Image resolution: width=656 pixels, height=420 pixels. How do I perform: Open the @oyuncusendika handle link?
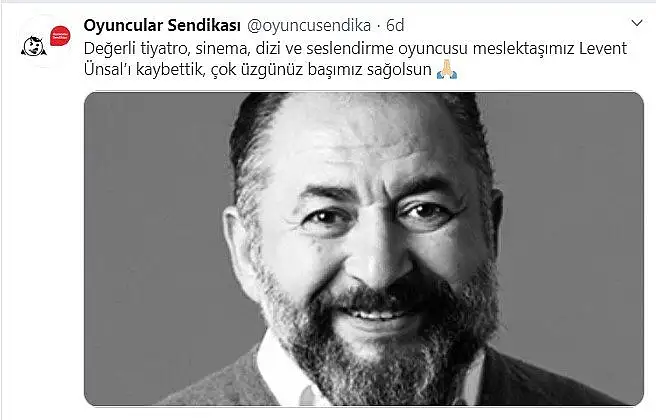(x=309, y=26)
